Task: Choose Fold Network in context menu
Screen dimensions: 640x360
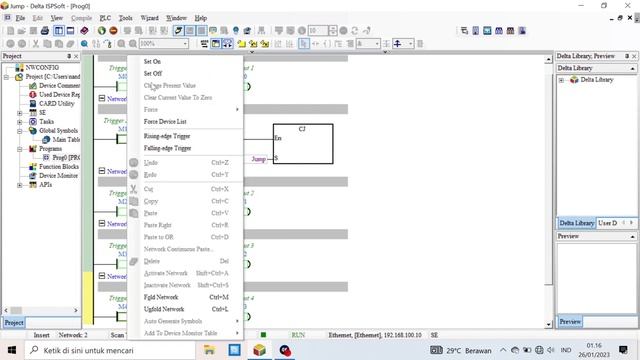Action: point(161,297)
